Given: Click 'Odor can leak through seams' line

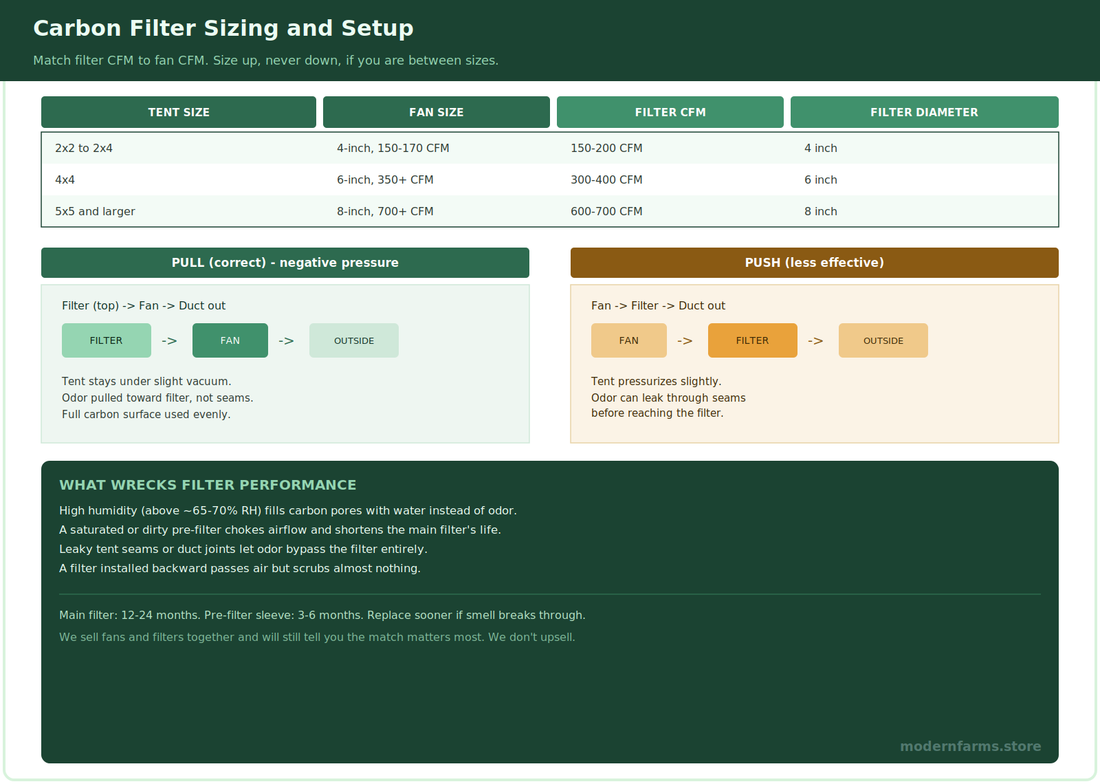Looking at the screenshot, I should pos(668,398).
